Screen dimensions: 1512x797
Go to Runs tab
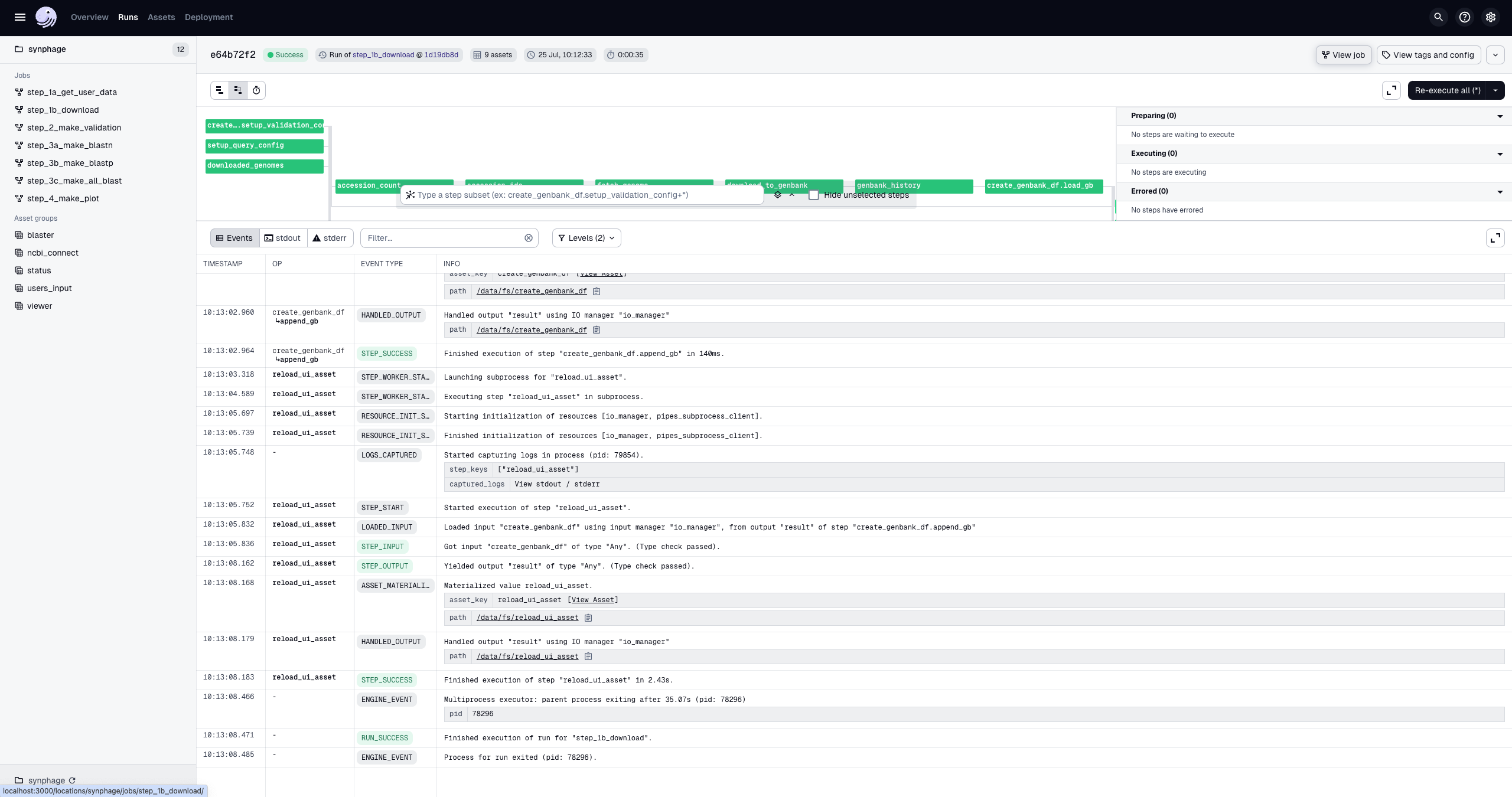pos(128,17)
